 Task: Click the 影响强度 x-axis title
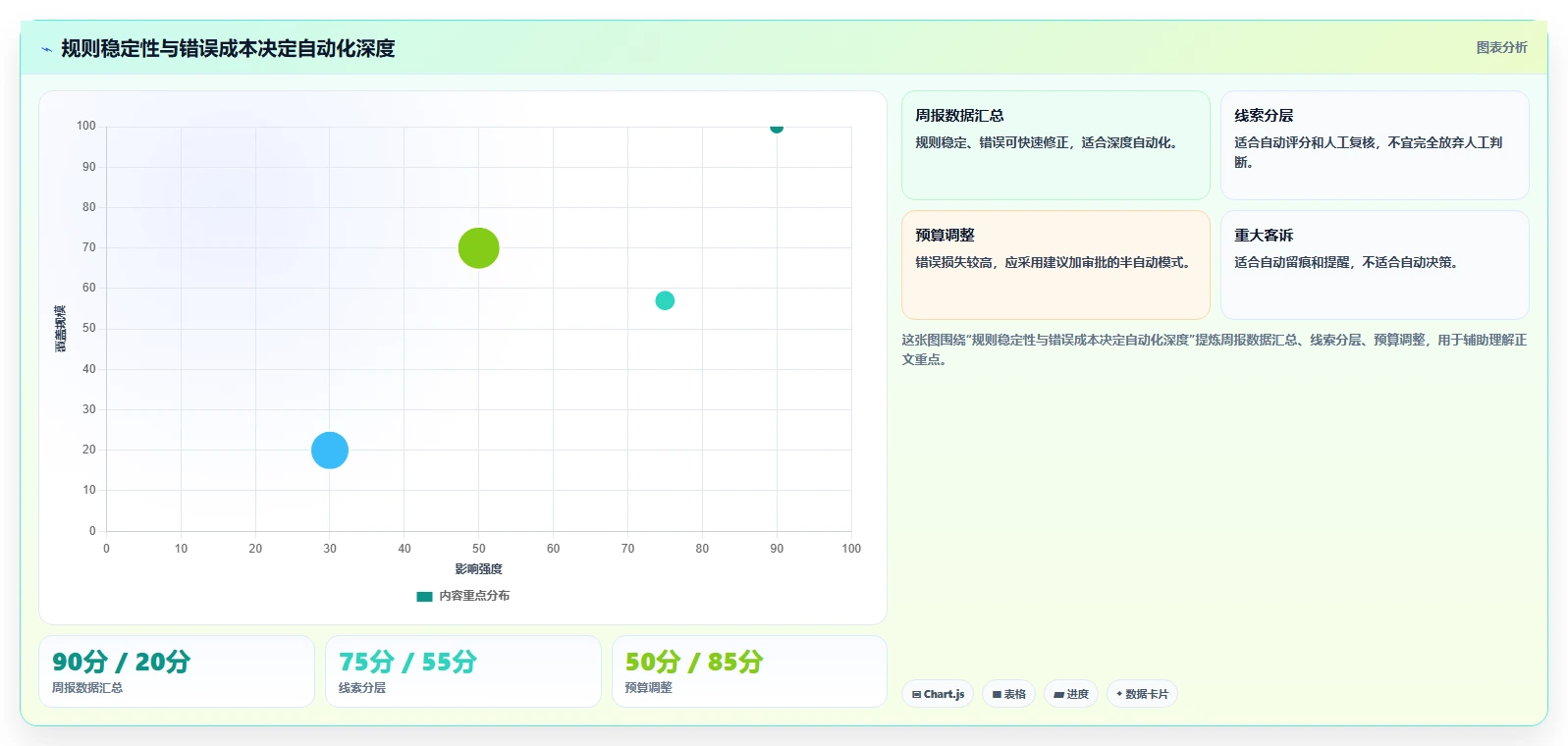pyautogui.click(x=478, y=569)
